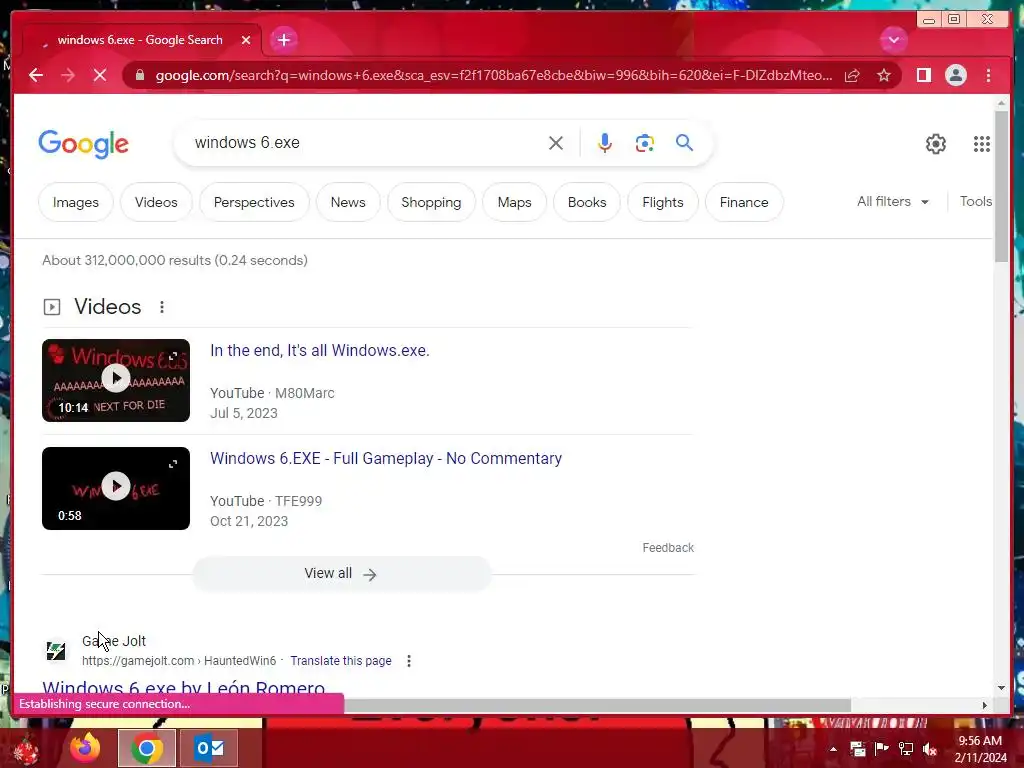Go back to previous page
1024x768 pixels.
coord(36,75)
